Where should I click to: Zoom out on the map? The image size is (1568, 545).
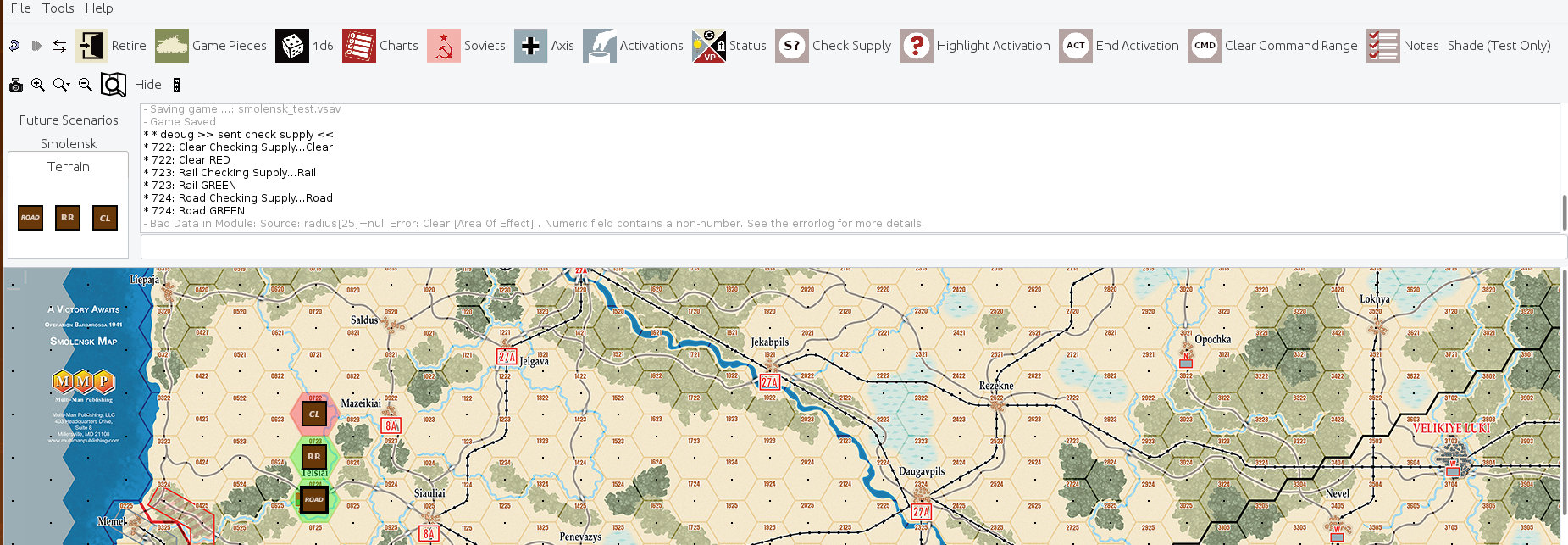click(86, 85)
